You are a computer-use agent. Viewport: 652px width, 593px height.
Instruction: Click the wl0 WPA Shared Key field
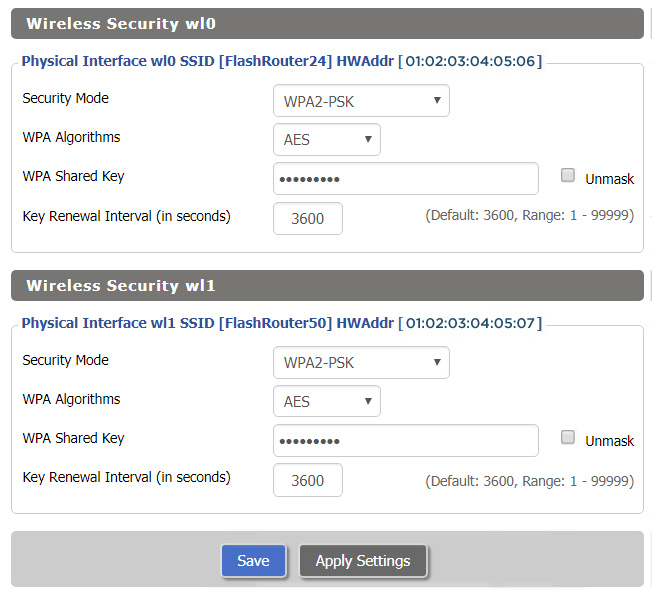(x=405, y=179)
